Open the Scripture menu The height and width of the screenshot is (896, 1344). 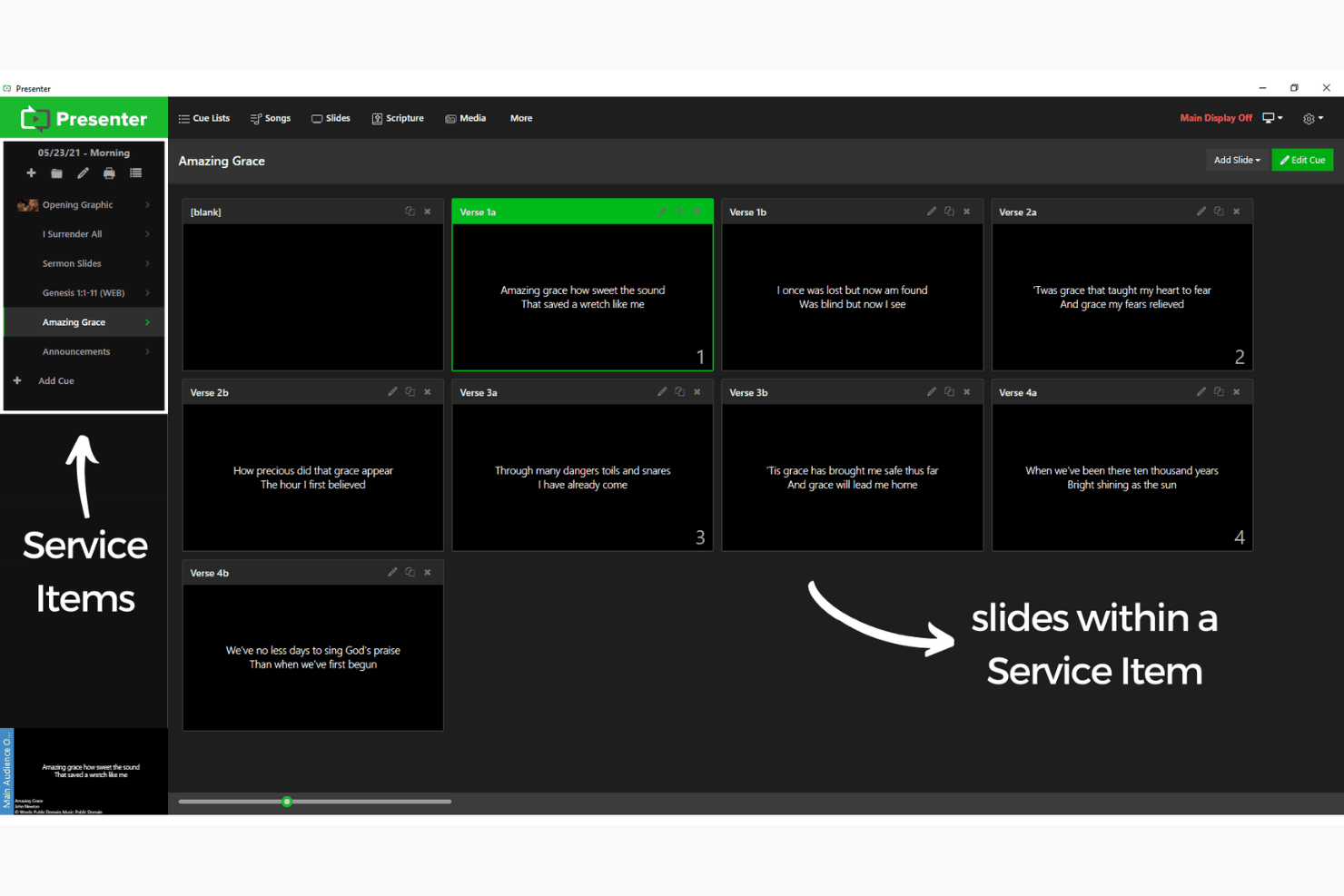[398, 118]
